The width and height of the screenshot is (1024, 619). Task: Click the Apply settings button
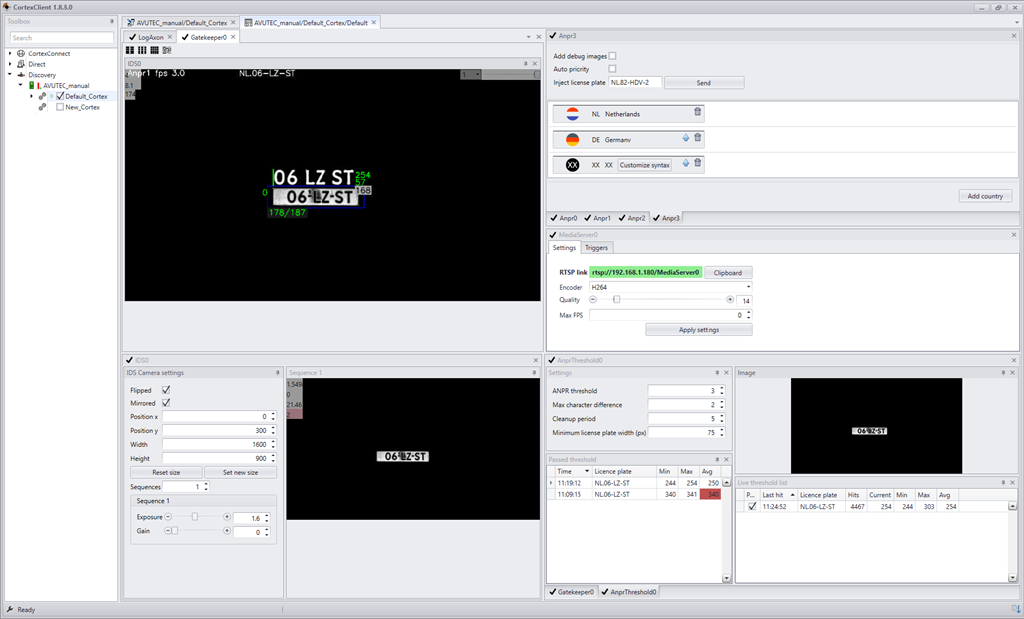[699, 330]
